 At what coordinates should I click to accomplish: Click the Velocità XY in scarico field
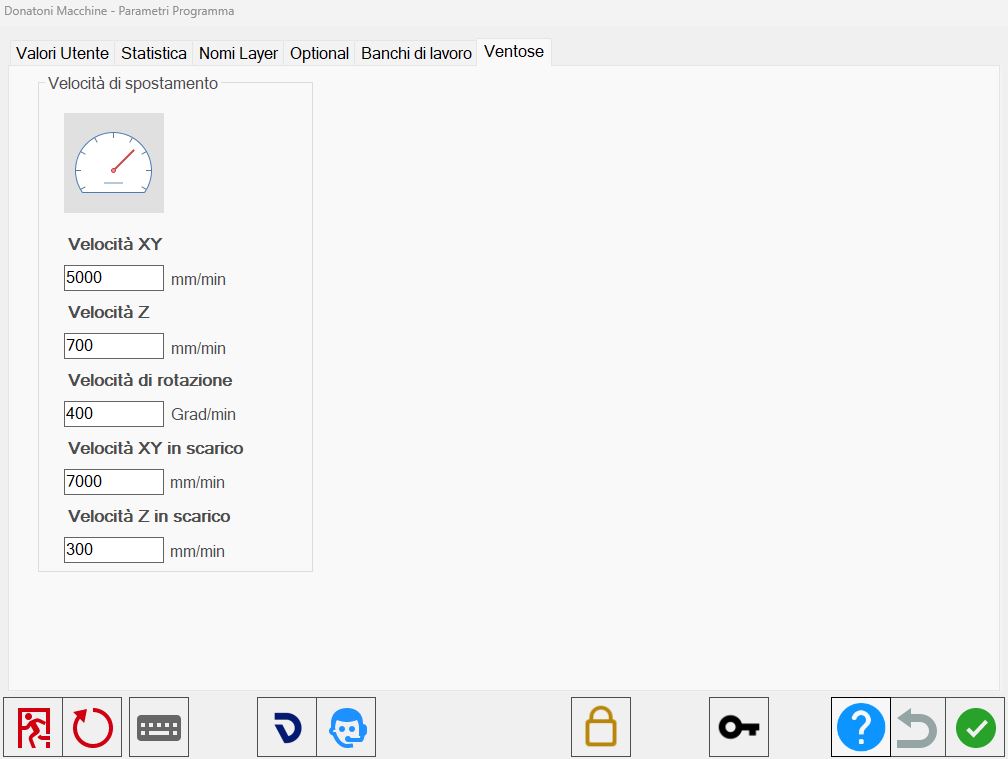click(114, 482)
